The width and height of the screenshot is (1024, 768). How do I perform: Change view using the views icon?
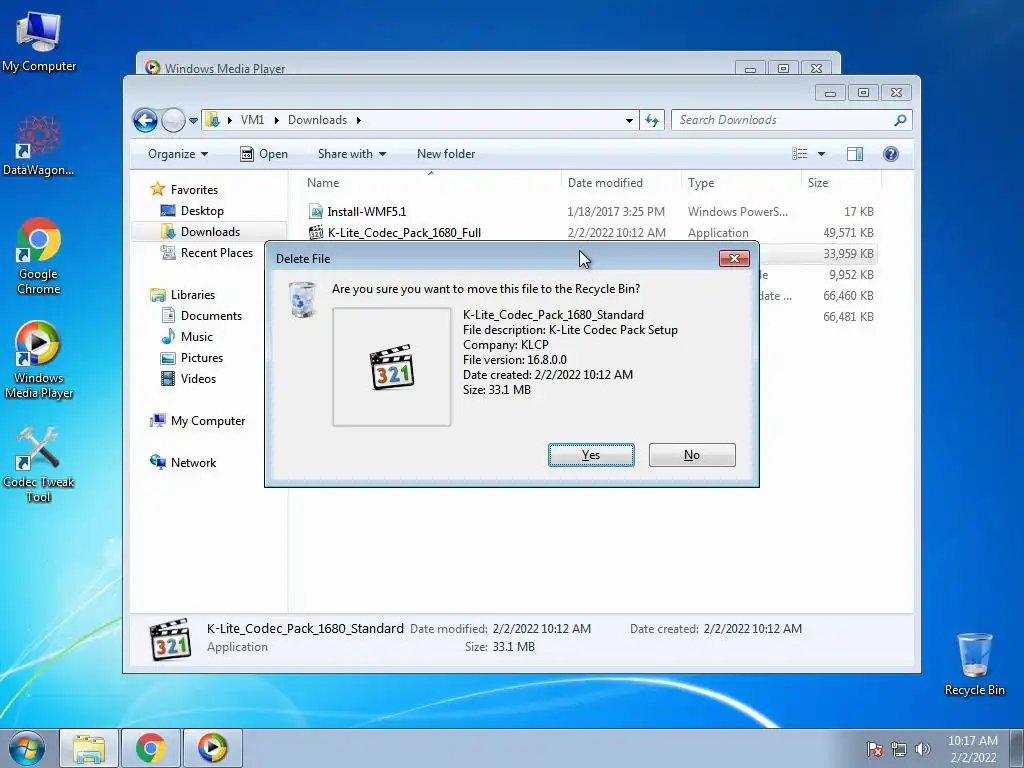(x=800, y=154)
